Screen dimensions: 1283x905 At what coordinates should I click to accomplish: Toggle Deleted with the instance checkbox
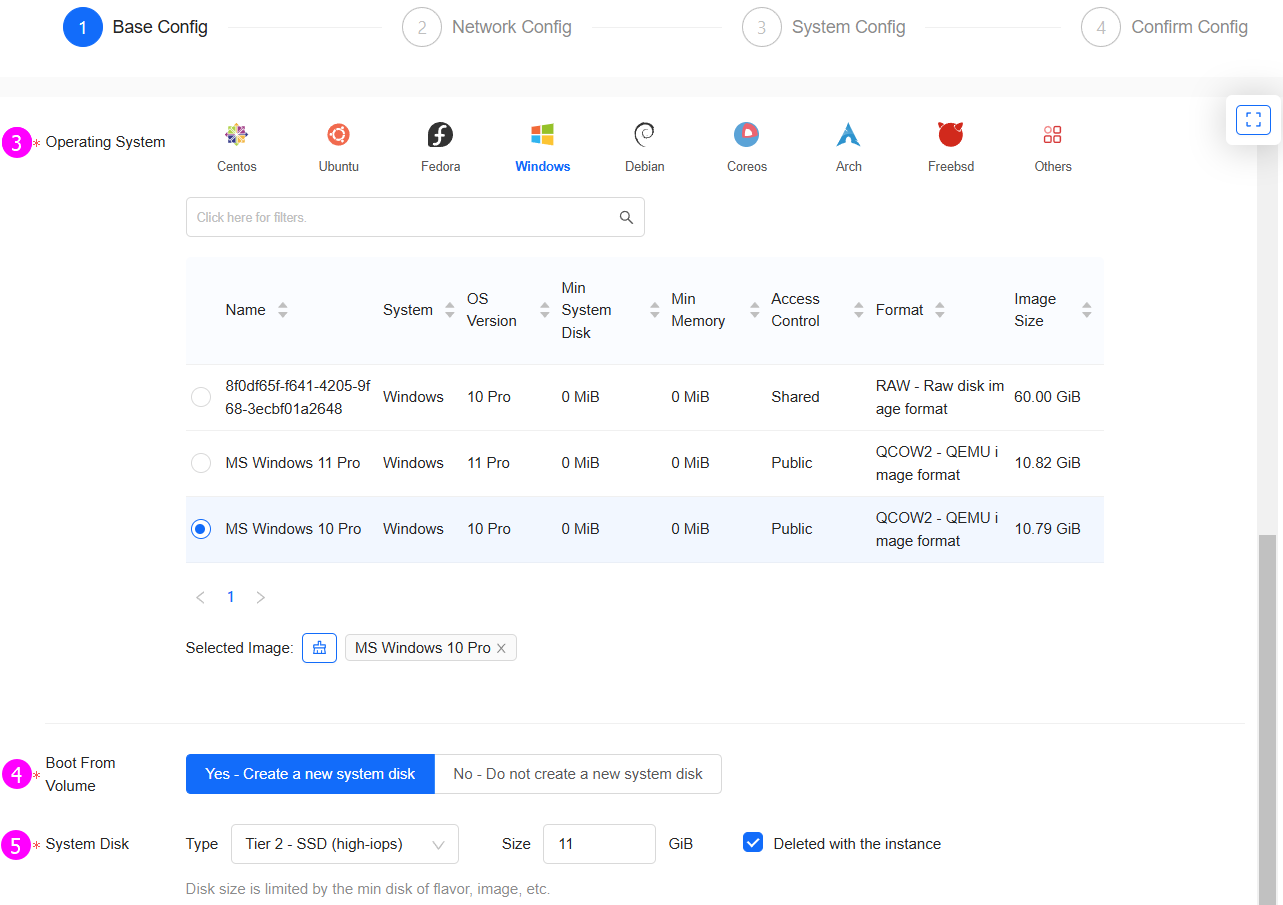coord(753,843)
